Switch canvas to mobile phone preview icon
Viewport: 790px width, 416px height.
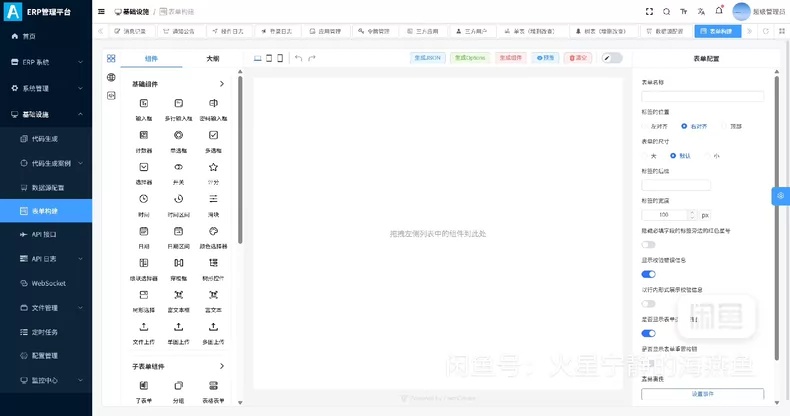(280, 58)
